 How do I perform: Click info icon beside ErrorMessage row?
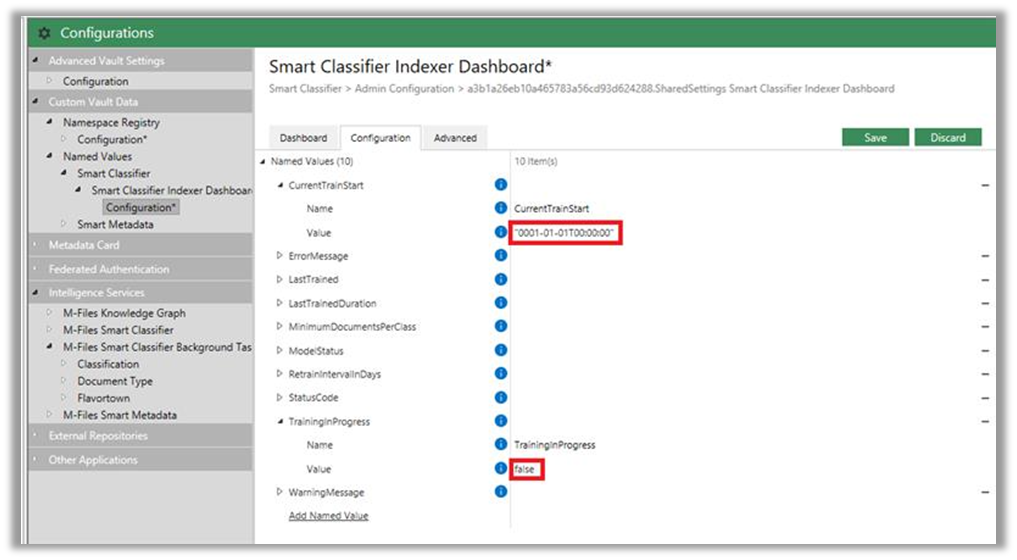501,256
